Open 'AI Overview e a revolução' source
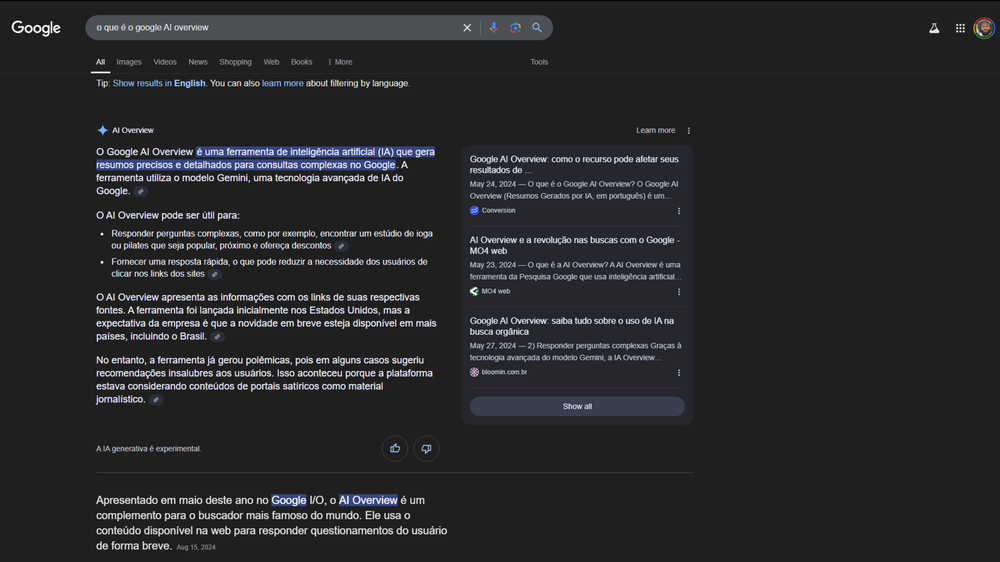 click(x=575, y=246)
